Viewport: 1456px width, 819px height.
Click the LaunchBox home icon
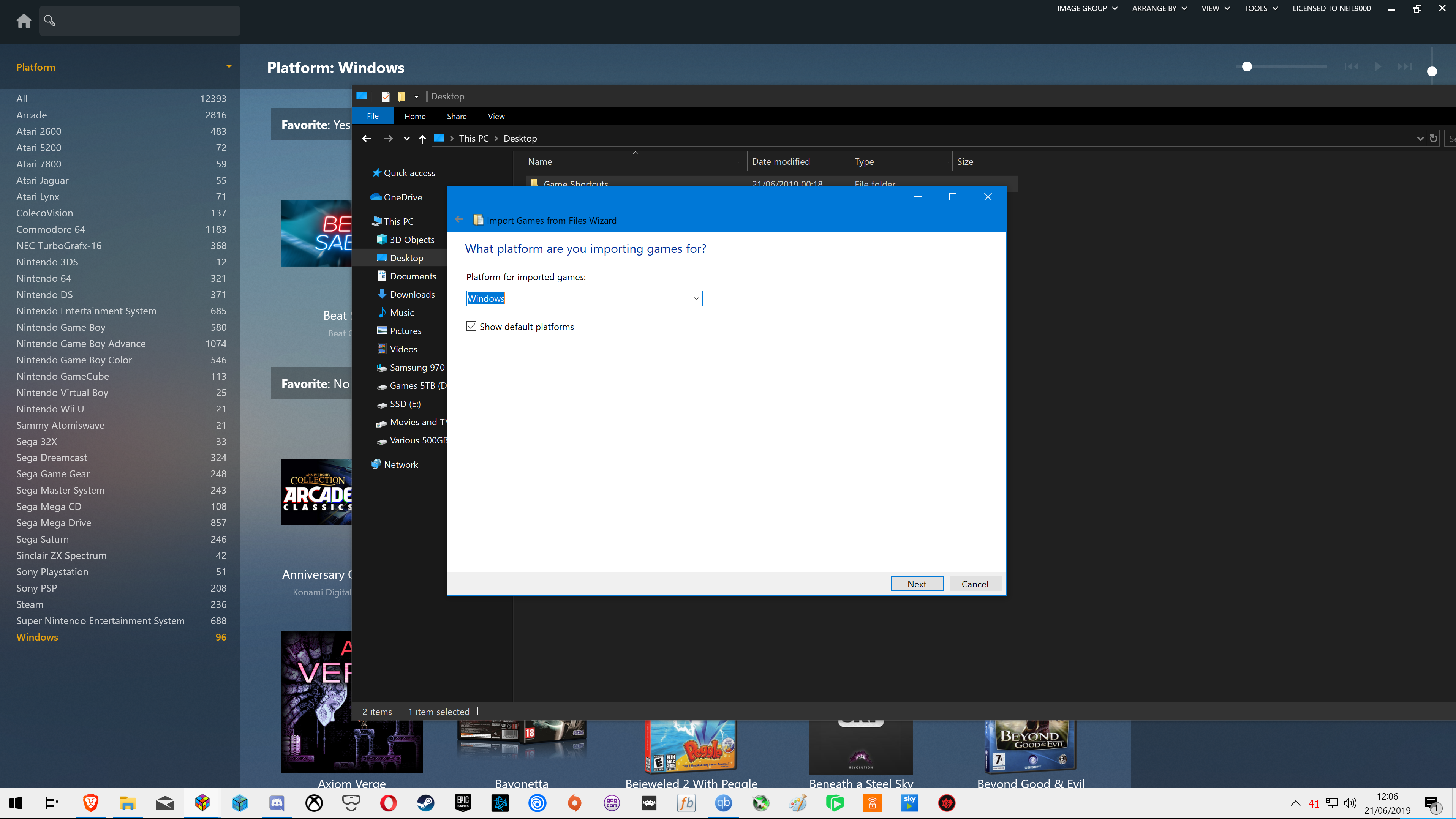tap(24, 21)
